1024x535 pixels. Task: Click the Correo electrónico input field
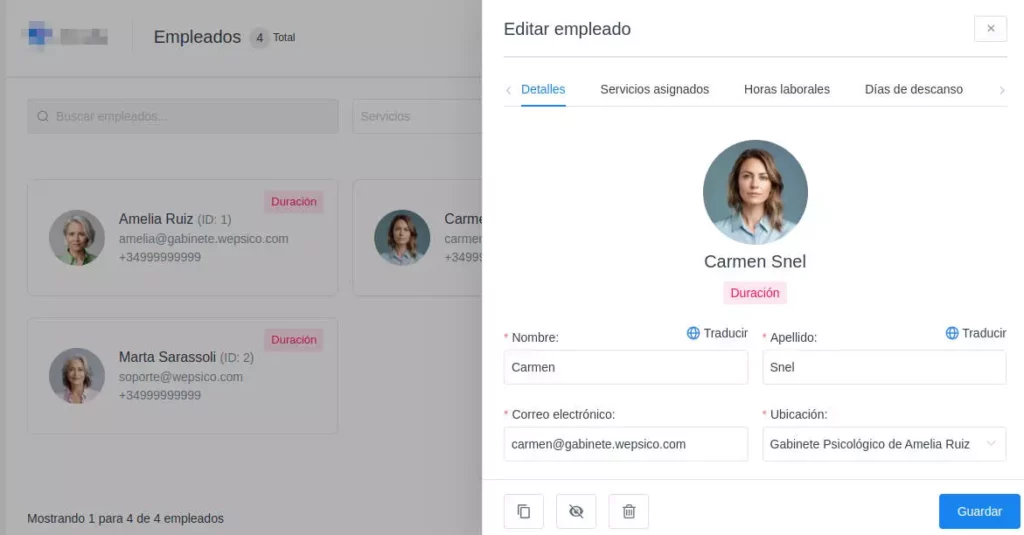pos(625,444)
